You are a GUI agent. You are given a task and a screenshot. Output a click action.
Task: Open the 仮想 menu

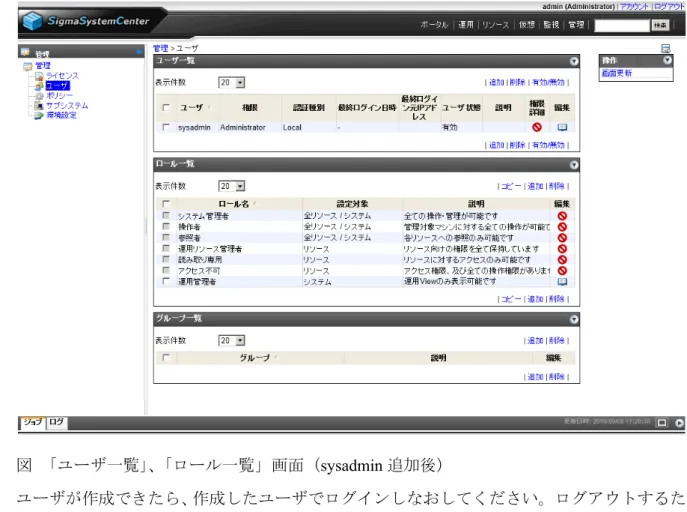click(x=527, y=25)
